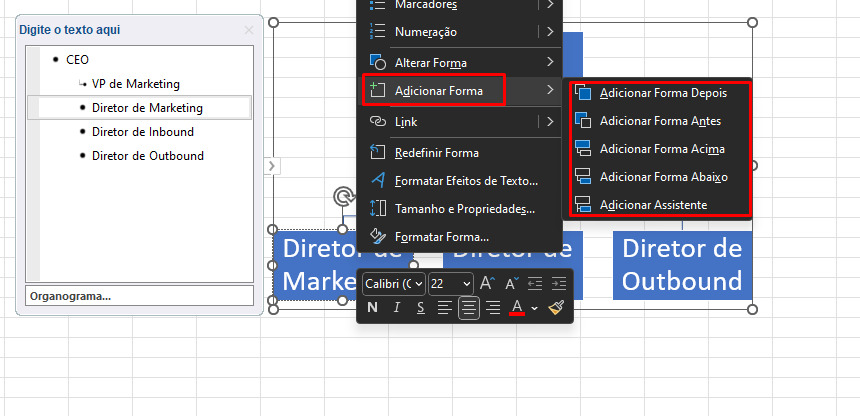Align text right in mini toolbar
Screen dimensions: 860x416
(x=493, y=308)
